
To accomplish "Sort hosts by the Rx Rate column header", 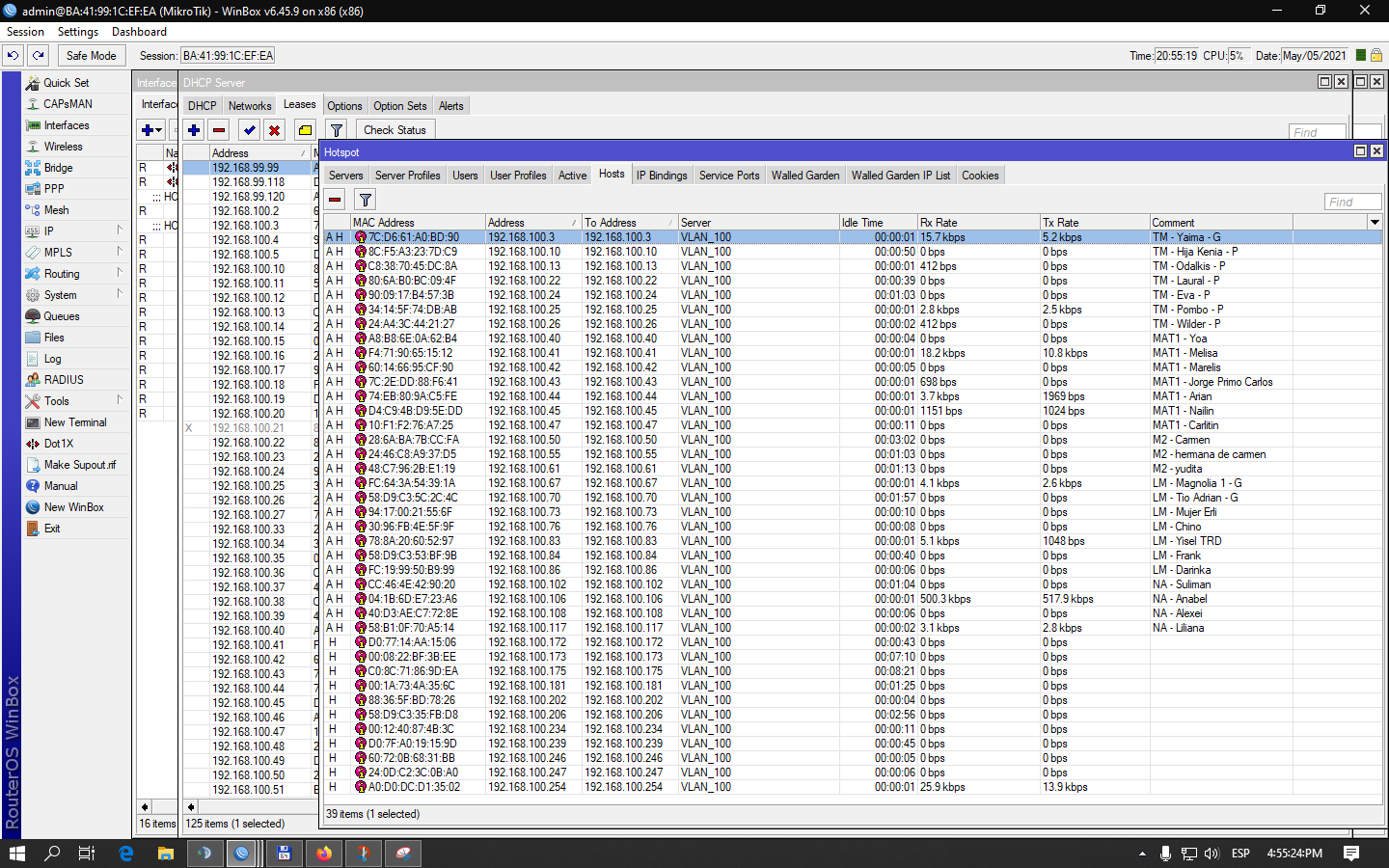I will click(978, 223).
